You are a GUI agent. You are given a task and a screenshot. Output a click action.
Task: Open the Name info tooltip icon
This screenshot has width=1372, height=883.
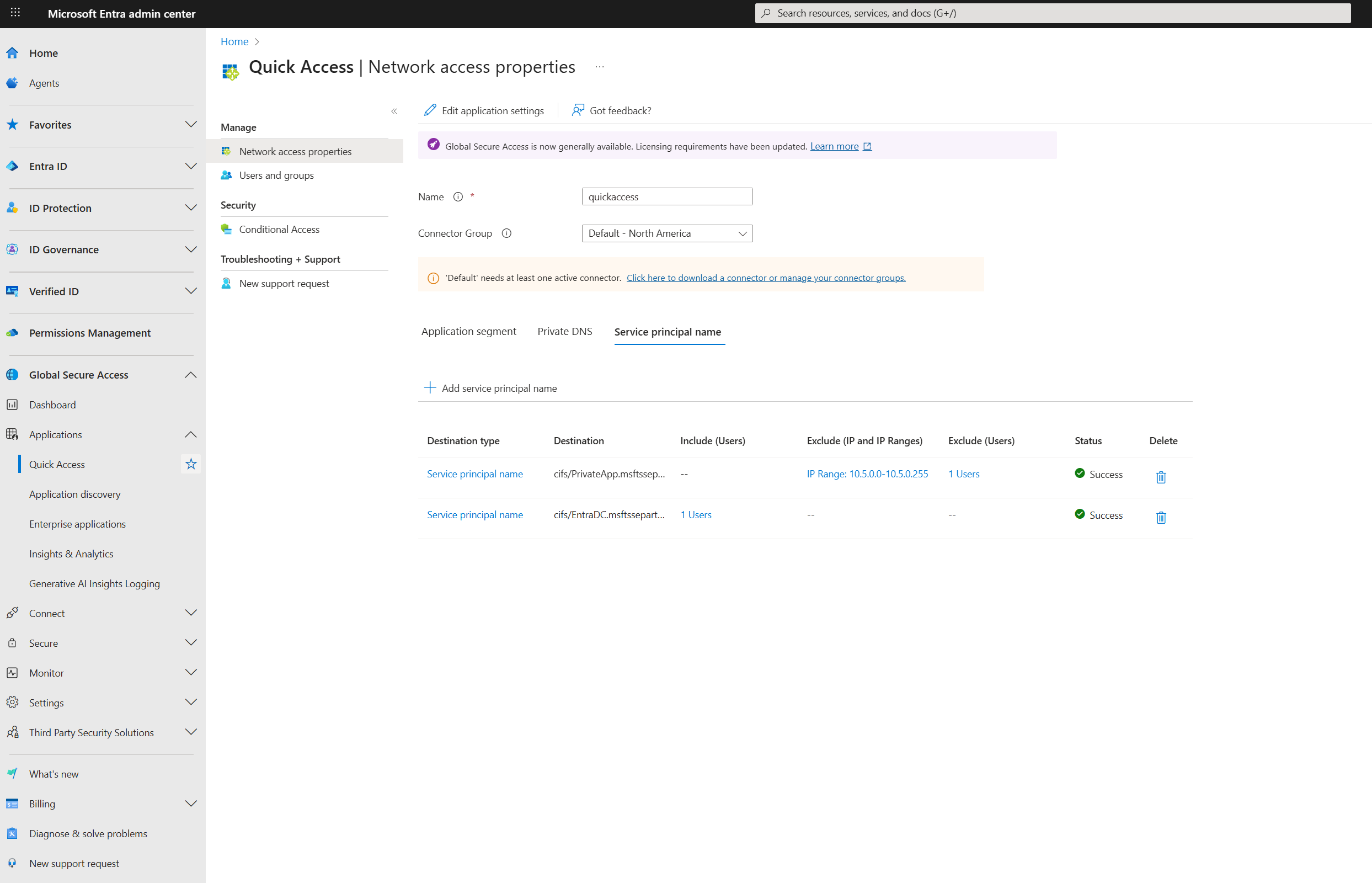tap(458, 196)
